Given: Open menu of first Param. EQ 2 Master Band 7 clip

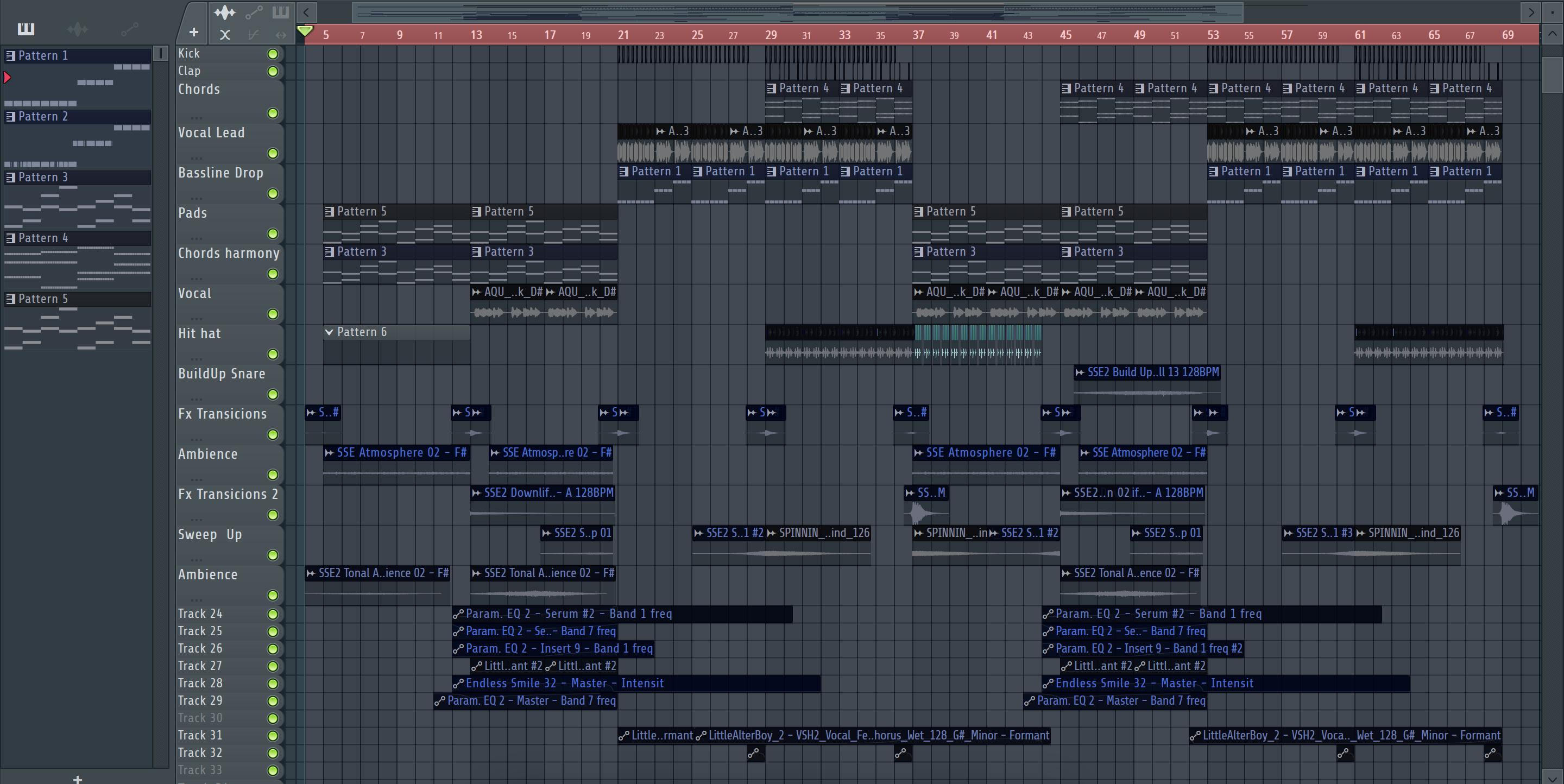Looking at the screenshot, I should coord(440,701).
